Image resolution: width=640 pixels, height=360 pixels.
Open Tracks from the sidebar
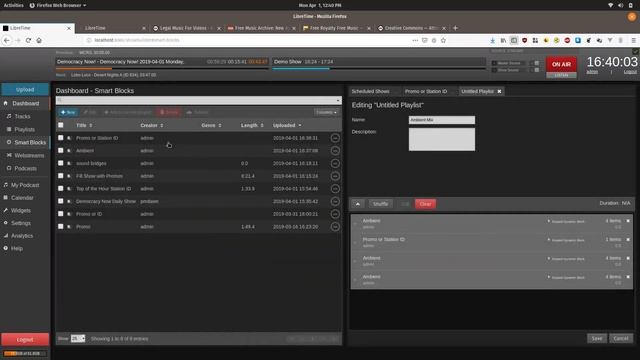click(22, 116)
